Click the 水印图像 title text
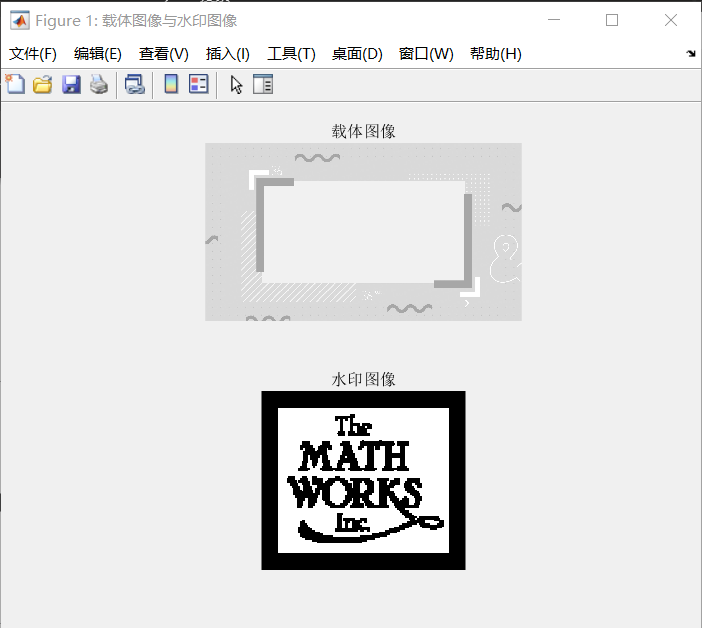Image resolution: width=702 pixels, height=628 pixels. coord(363,379)
